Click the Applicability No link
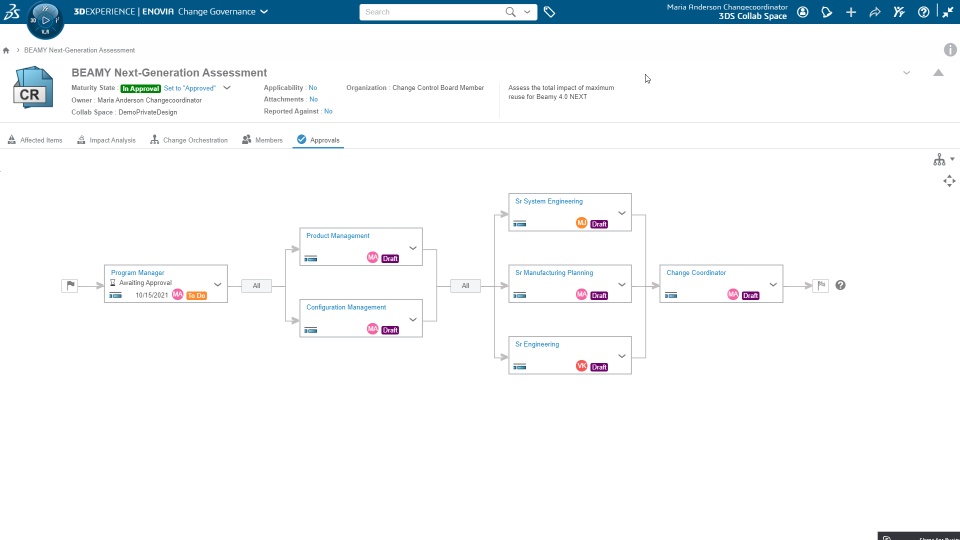This screenshot has width=960, height=540. 313,88
